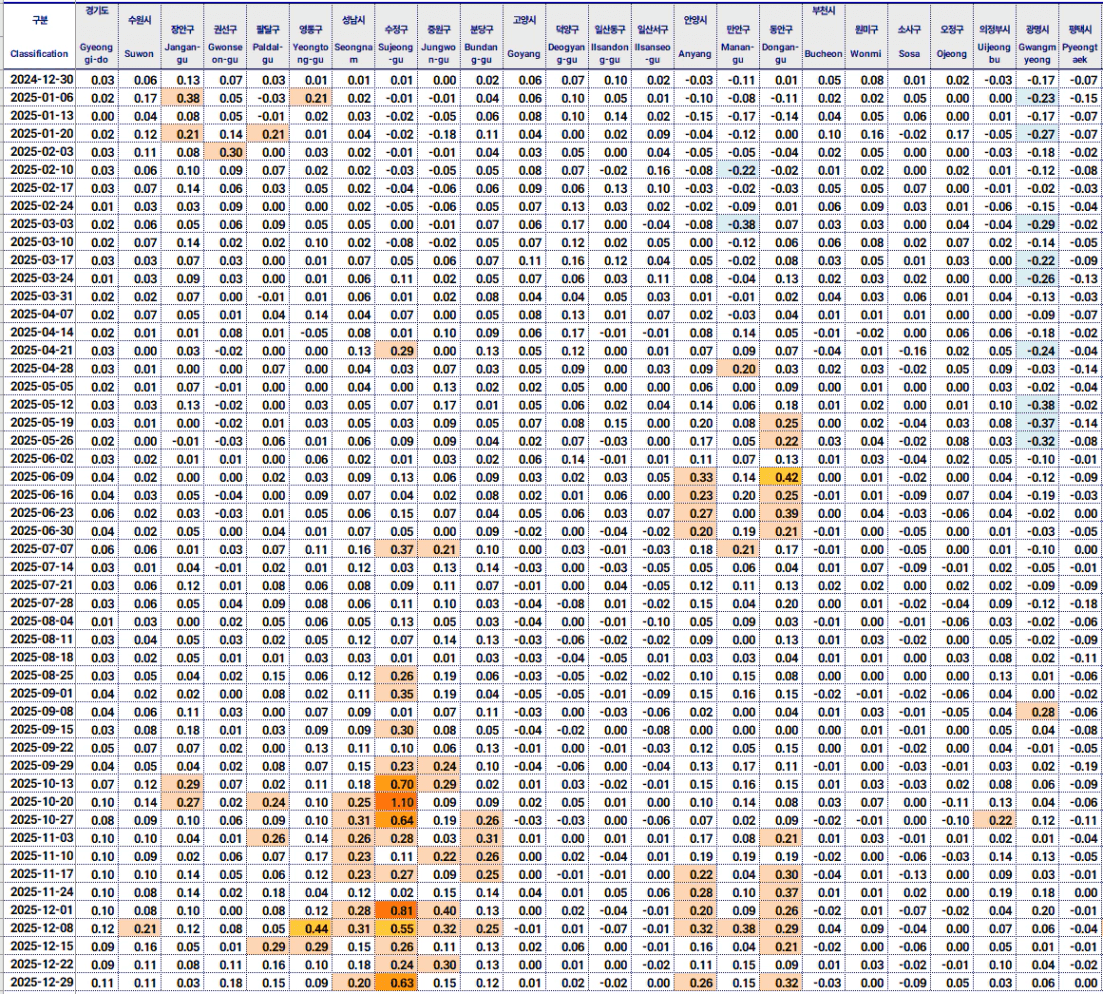
Task: Select the 0.22 Uijeongbu cell in 2025-10-27 row
Action: tap(994, 820)
